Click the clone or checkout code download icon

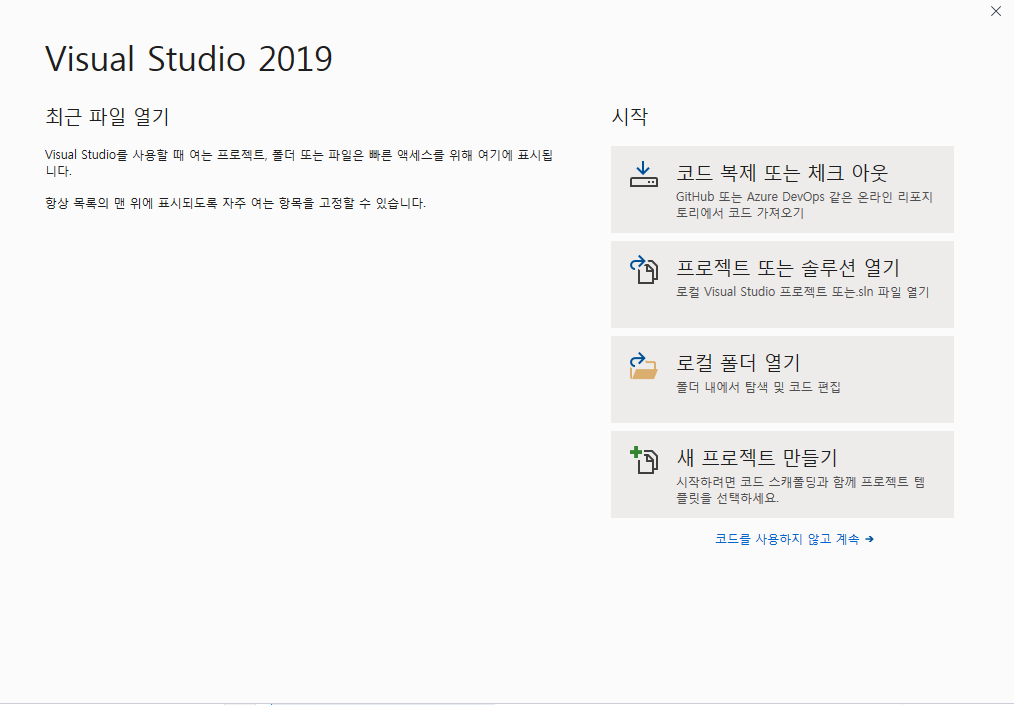pos(643,175)
